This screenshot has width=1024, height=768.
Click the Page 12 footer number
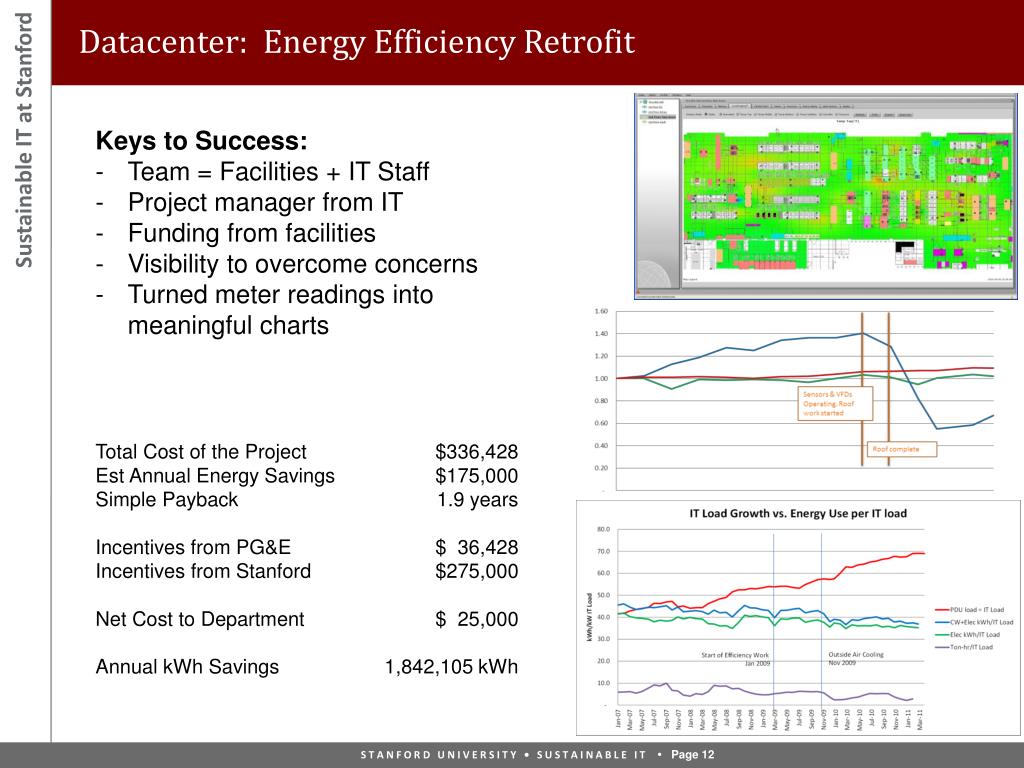point(693,755)
